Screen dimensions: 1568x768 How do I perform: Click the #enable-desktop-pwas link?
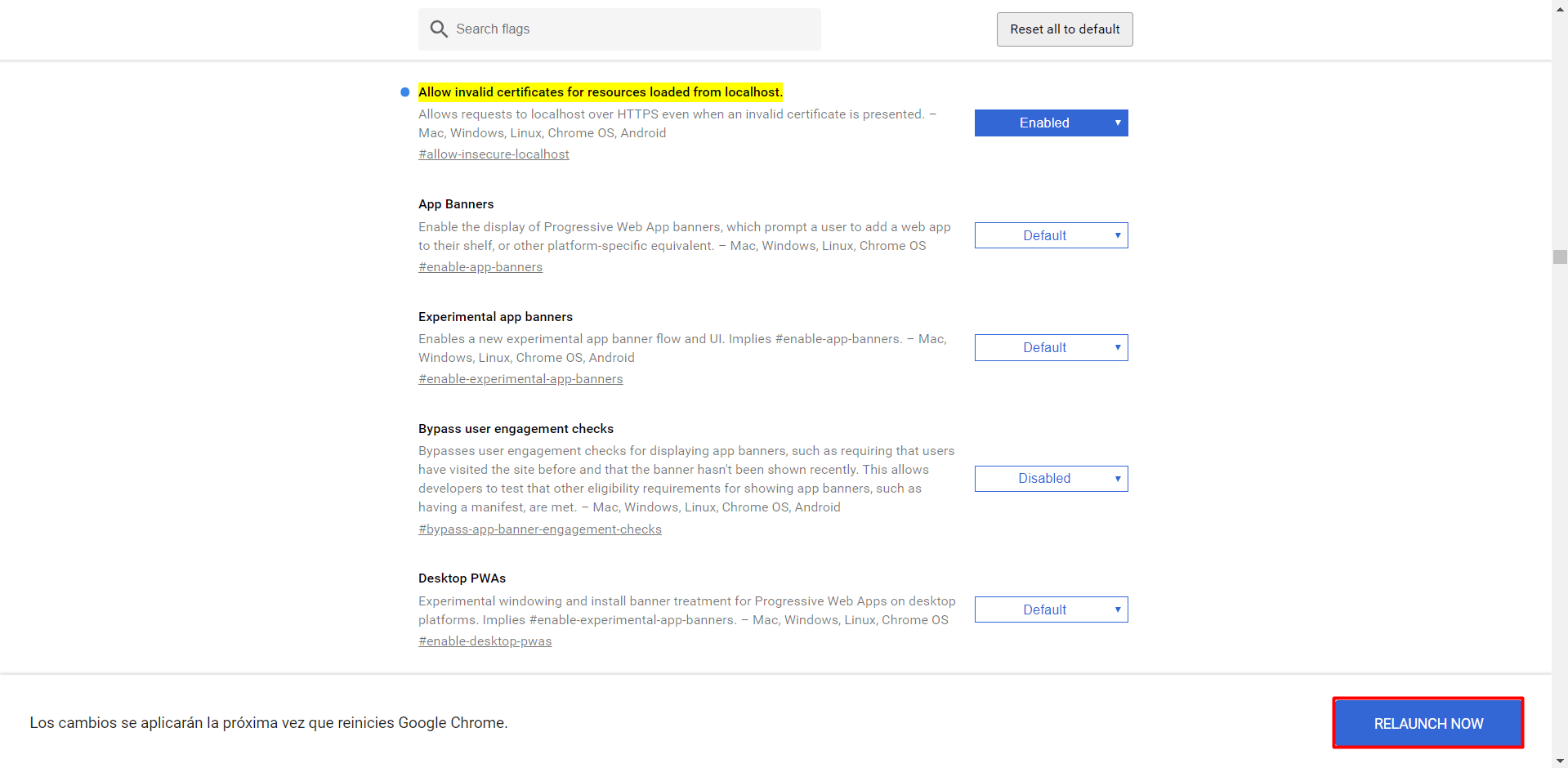coord(485,641)
